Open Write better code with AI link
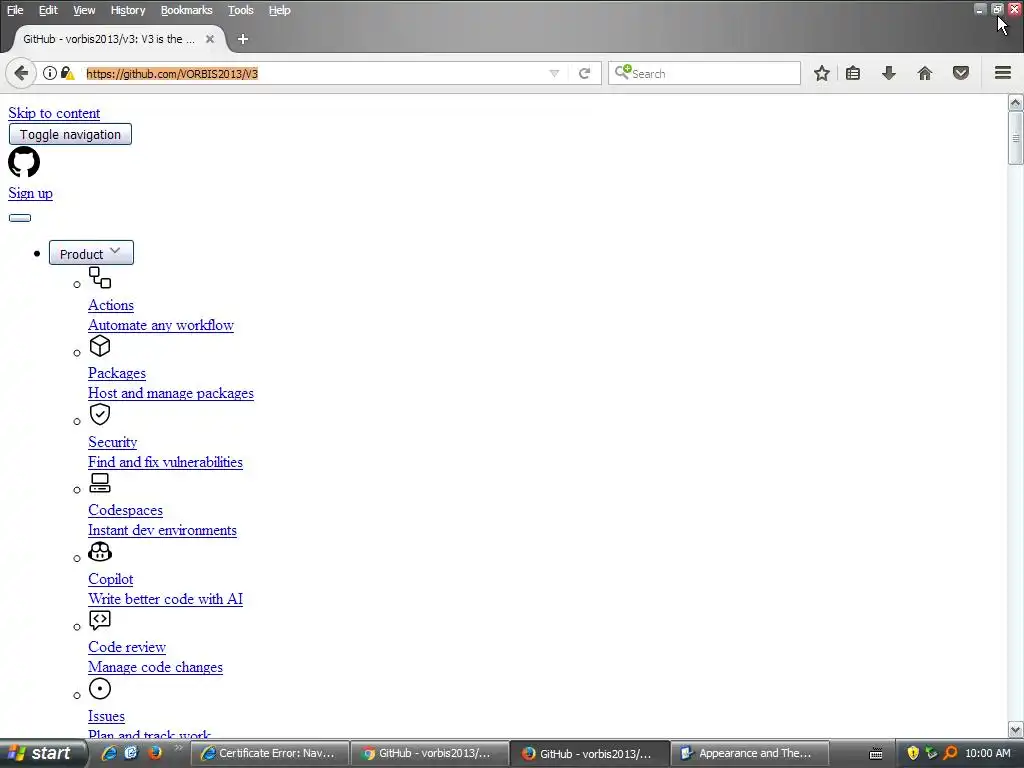The width and height of the screenshot is (1024, 768). click(x=165, y=599)
